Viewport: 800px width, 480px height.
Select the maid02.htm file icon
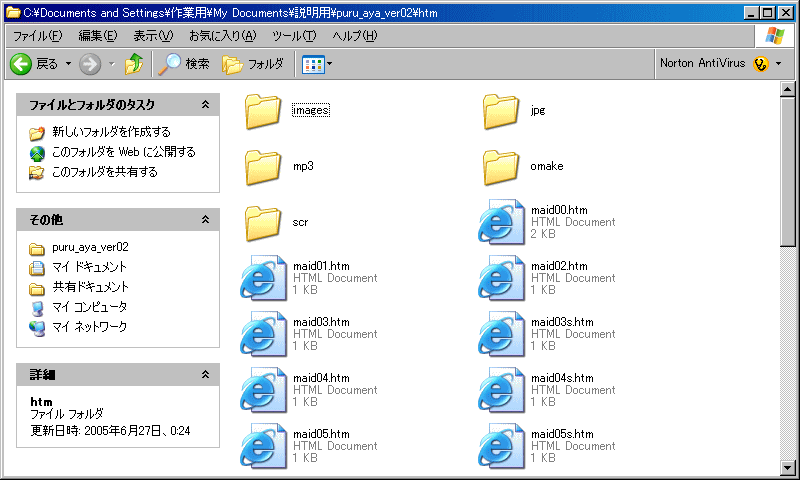click(502, 278)
